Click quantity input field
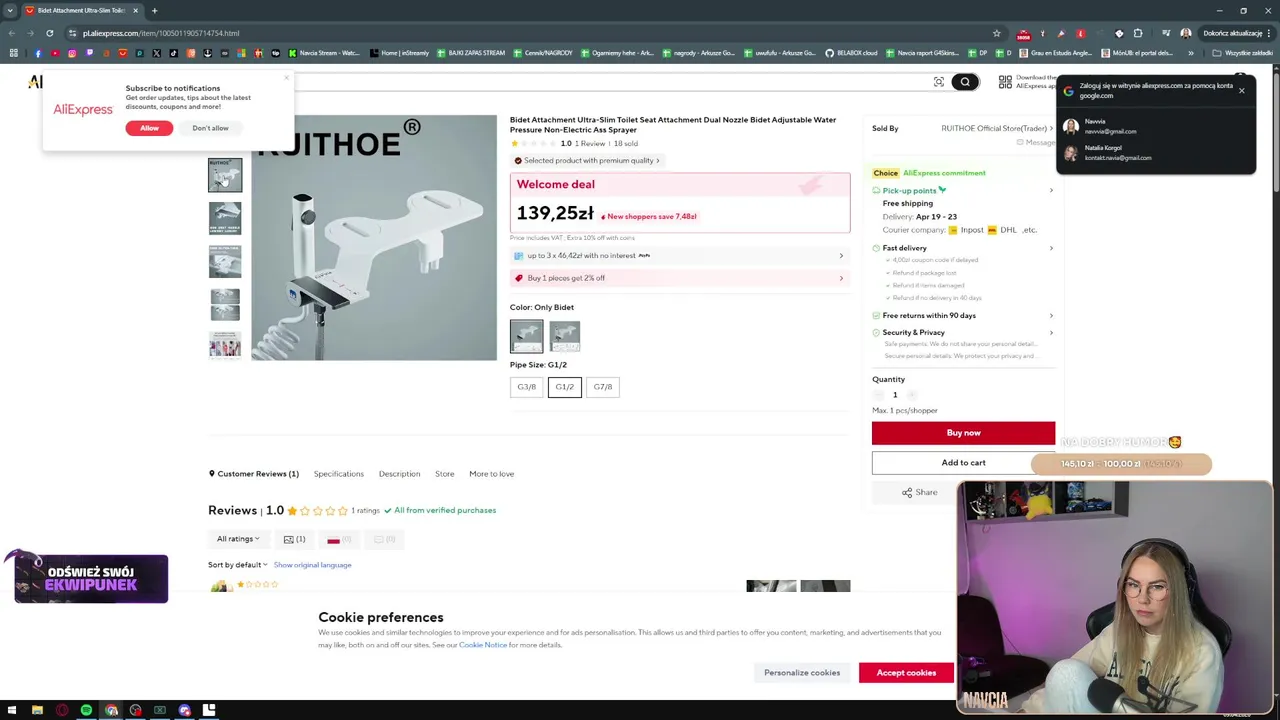This screenshot has width=1280, height=720. pyautogui.click(x=895, y=395)
